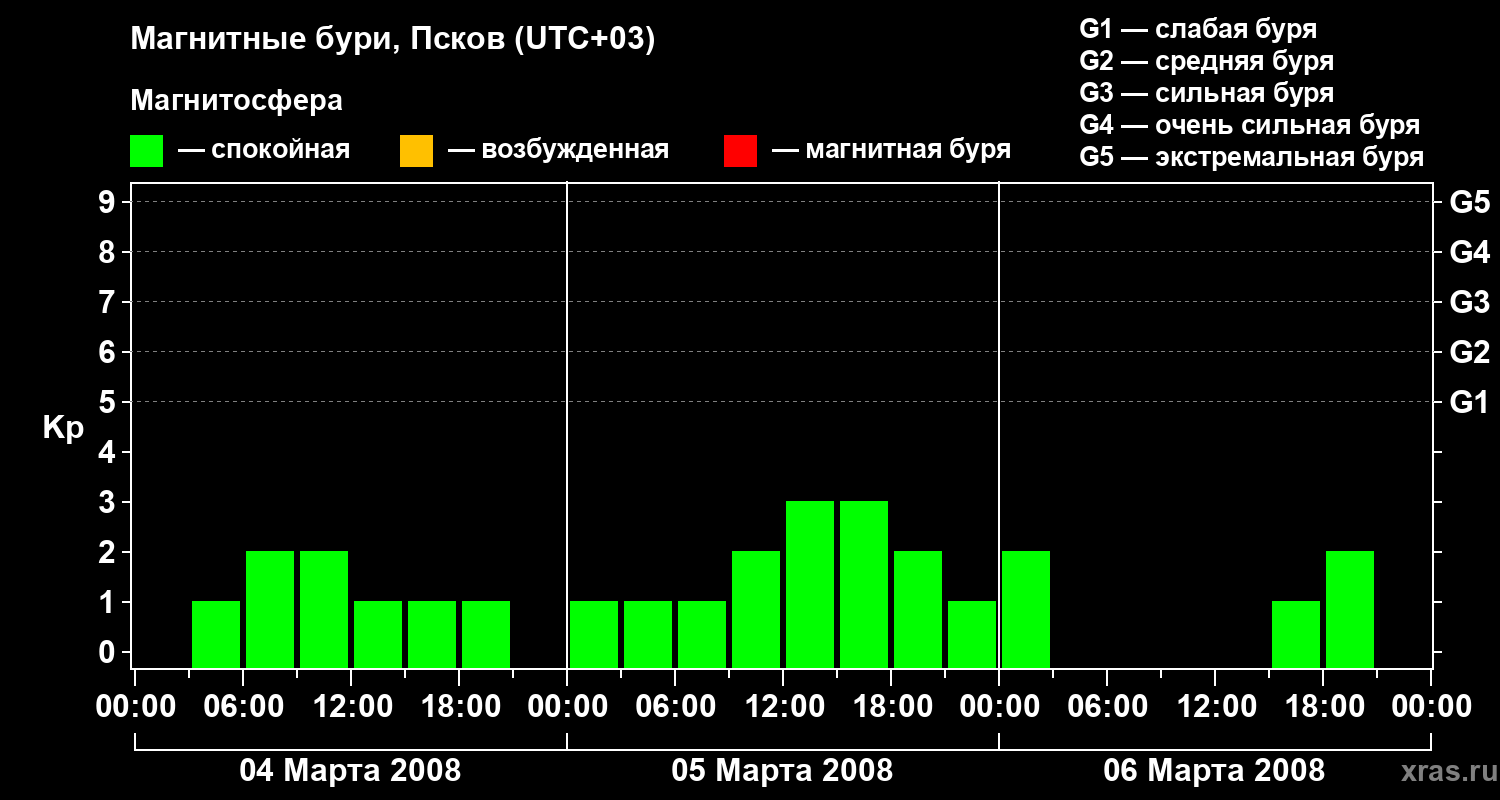The image size is (1500, 800).
Task: Click the 'G2 — средняя буря' legend line
Action: 1207,61
